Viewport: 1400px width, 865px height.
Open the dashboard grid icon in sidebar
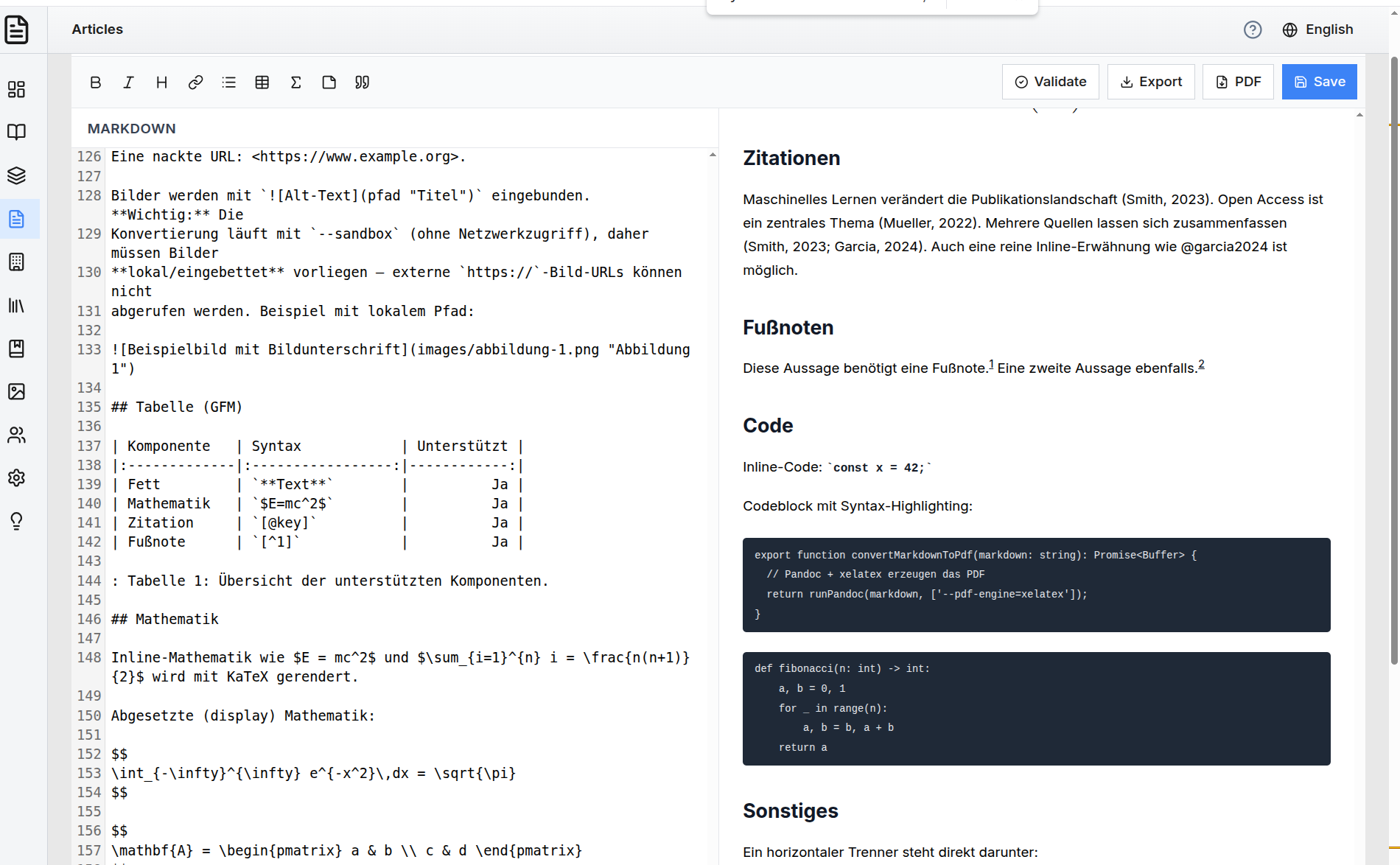[16, 89]
